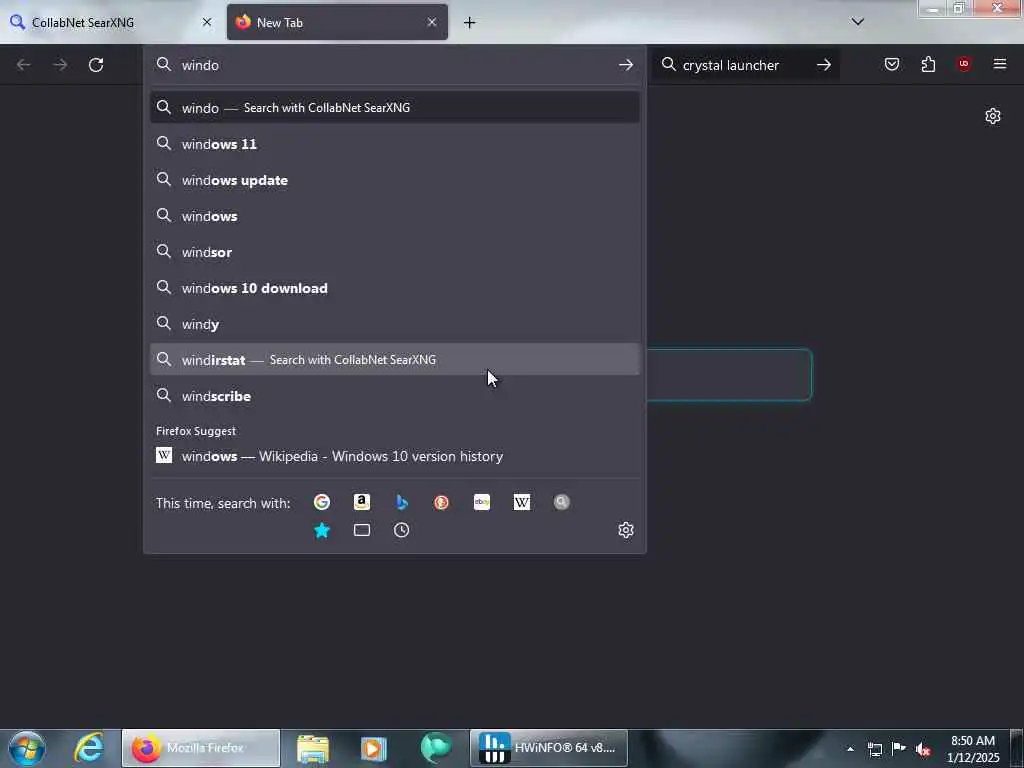The height and width of the screenshot is (768, 1024).
Task: Go forward one page
Action: (60, 65)
